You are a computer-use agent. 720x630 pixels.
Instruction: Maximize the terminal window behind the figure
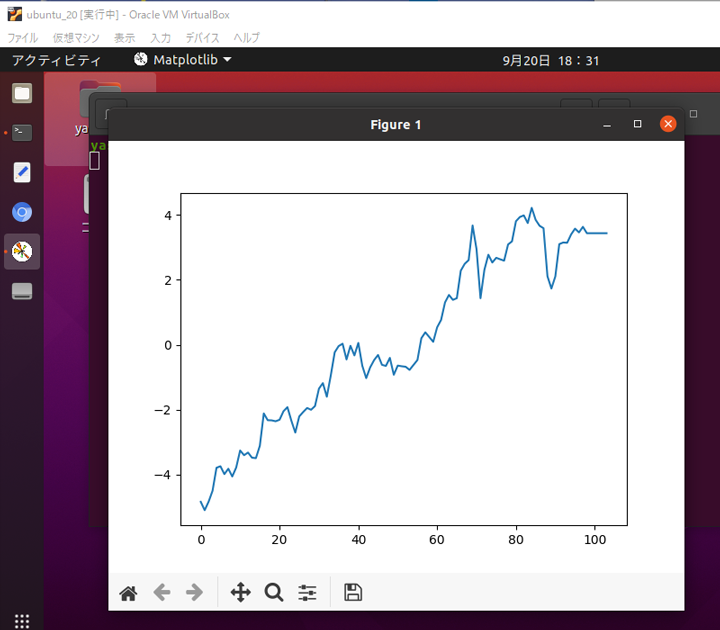click(693, 113)
